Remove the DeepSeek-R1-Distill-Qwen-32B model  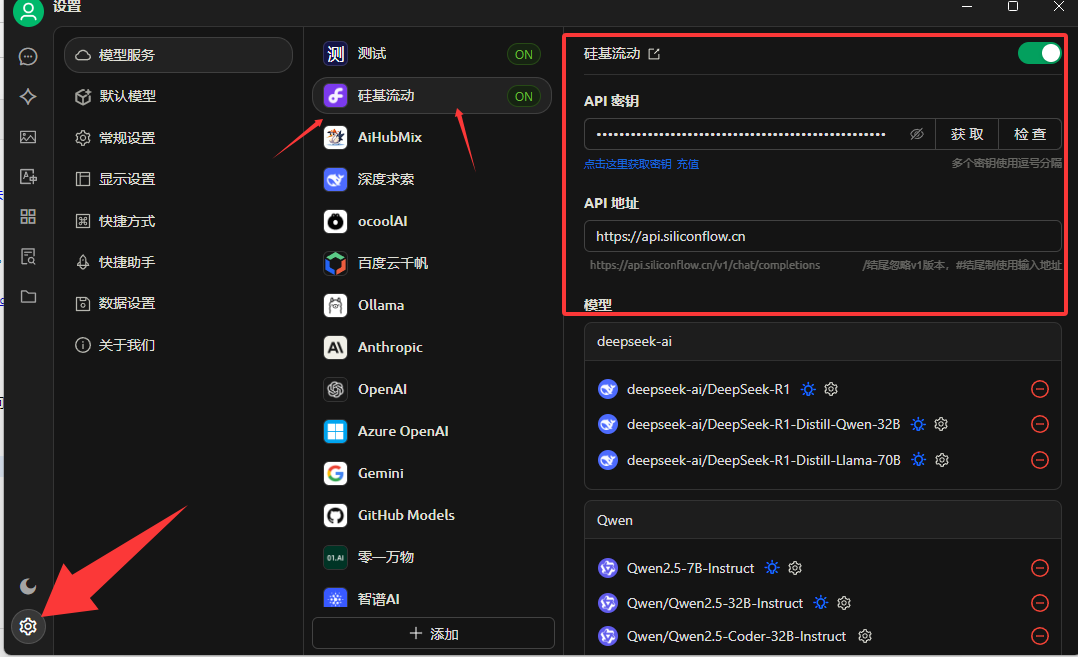click(x=1040, y=424)
